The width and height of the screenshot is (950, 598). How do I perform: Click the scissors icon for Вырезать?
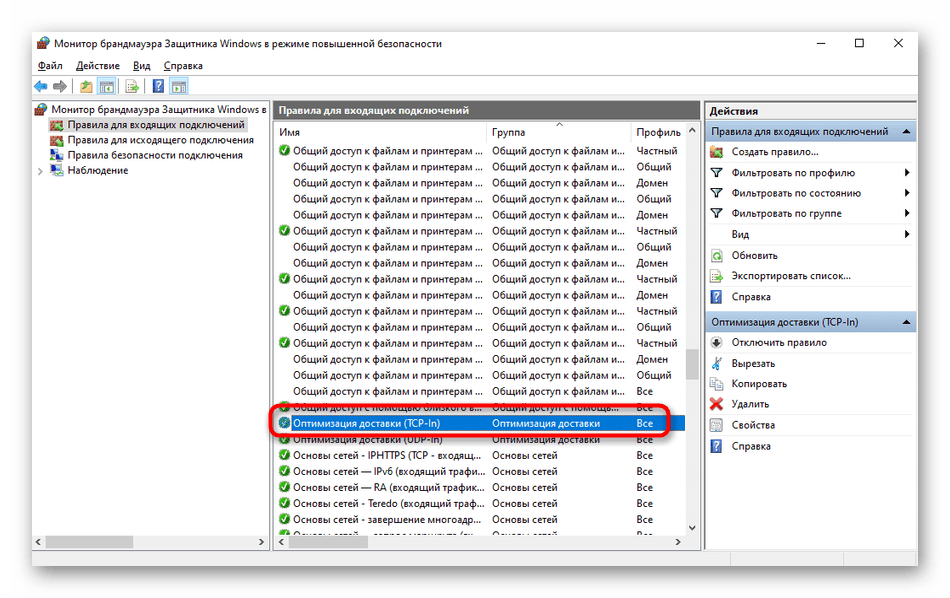717,364
